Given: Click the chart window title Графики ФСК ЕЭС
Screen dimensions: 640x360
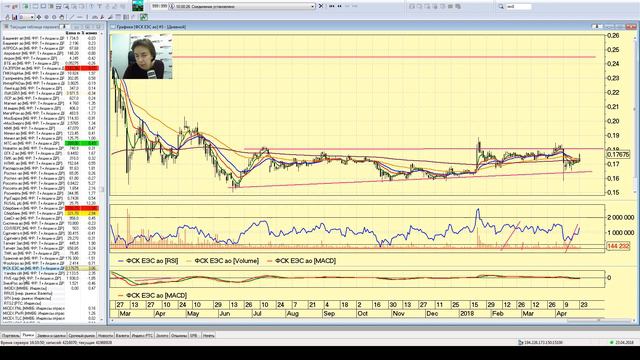Looking at the screenshot, I should pos(151,27).
